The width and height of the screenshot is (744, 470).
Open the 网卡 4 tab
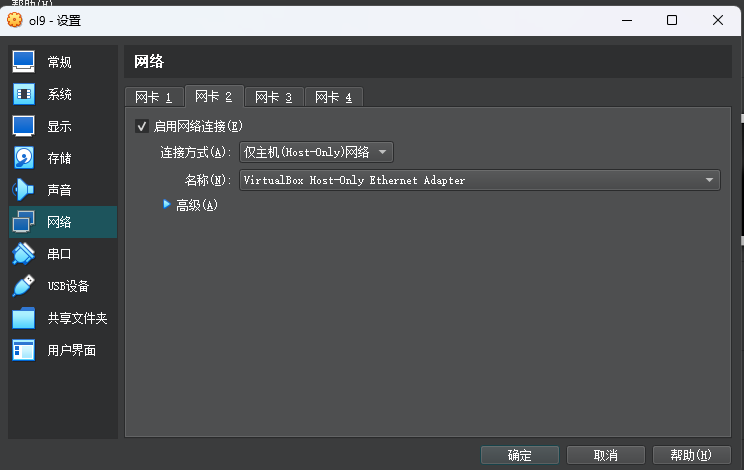pos(334,97)
